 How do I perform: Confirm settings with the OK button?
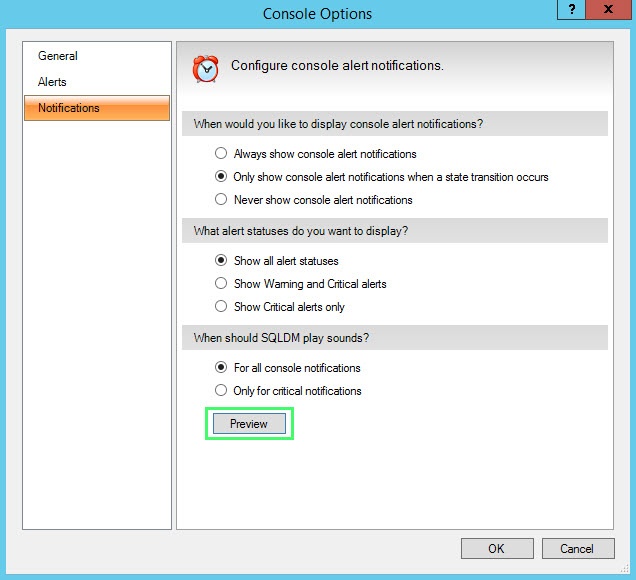coord(496,548)
